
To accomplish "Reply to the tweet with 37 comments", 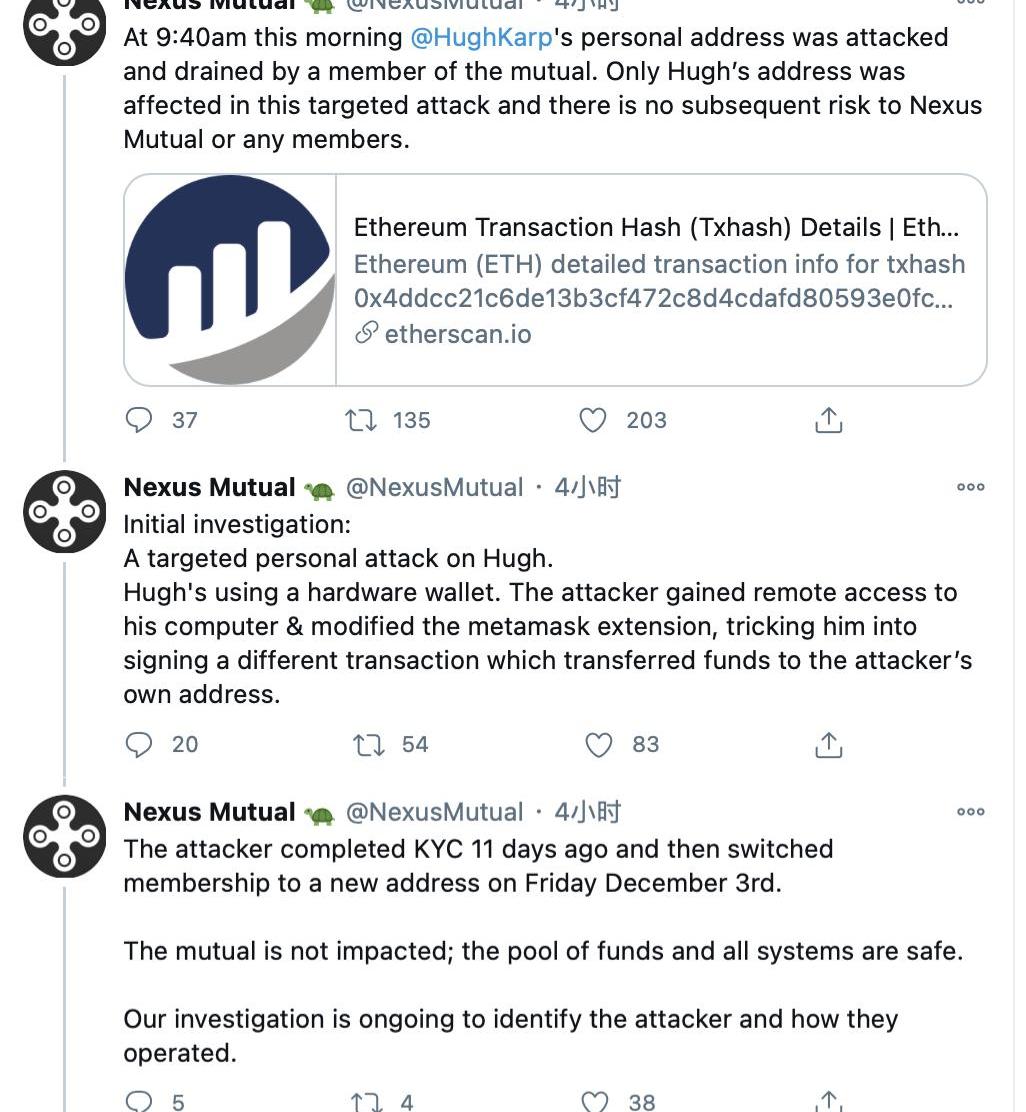I will click(x=139, y=420).
